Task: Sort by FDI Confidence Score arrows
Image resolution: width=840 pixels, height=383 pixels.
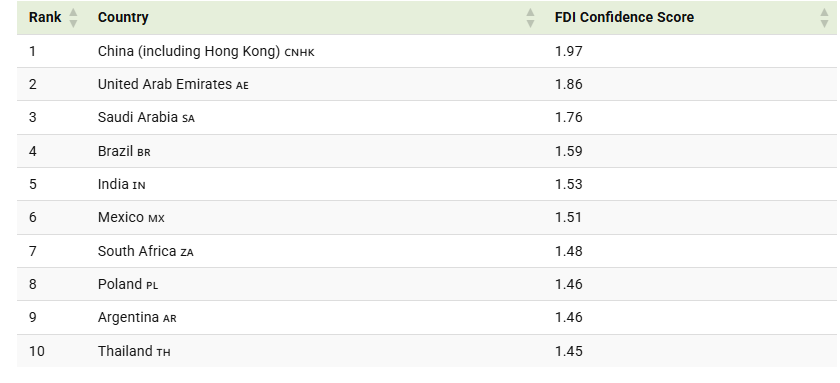Action: [824, 18]
